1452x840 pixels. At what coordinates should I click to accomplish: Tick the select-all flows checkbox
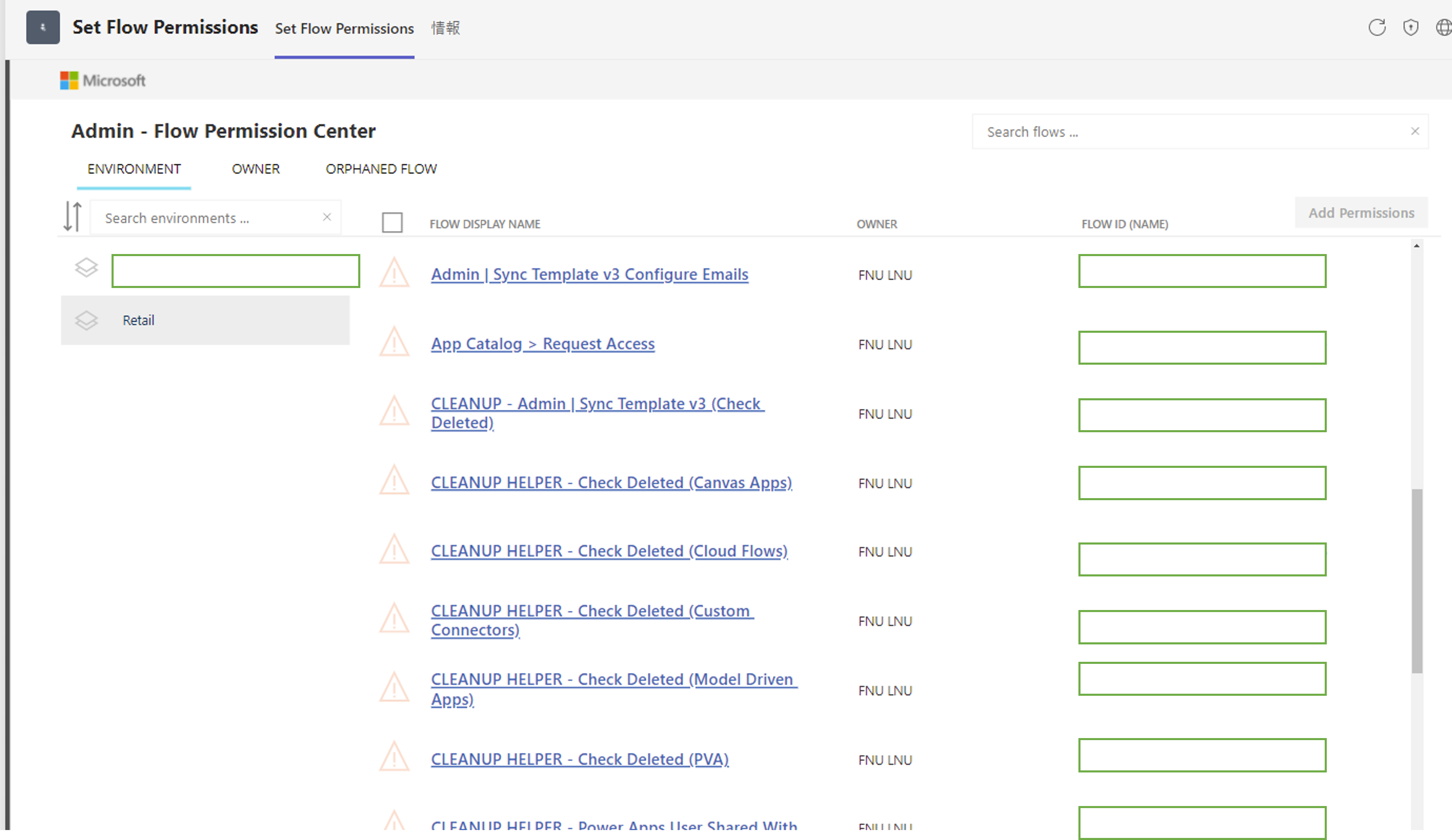pos(392,222)
